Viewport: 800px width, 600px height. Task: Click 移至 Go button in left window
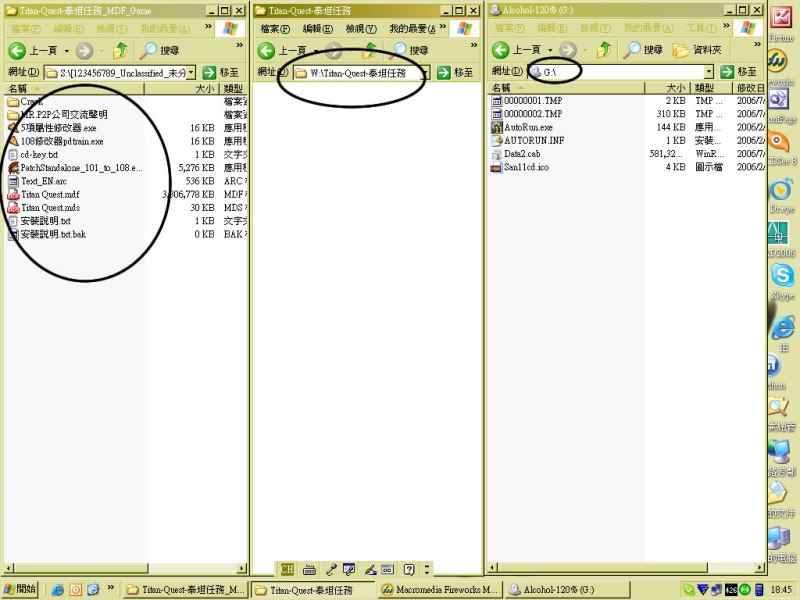(221, 72)
